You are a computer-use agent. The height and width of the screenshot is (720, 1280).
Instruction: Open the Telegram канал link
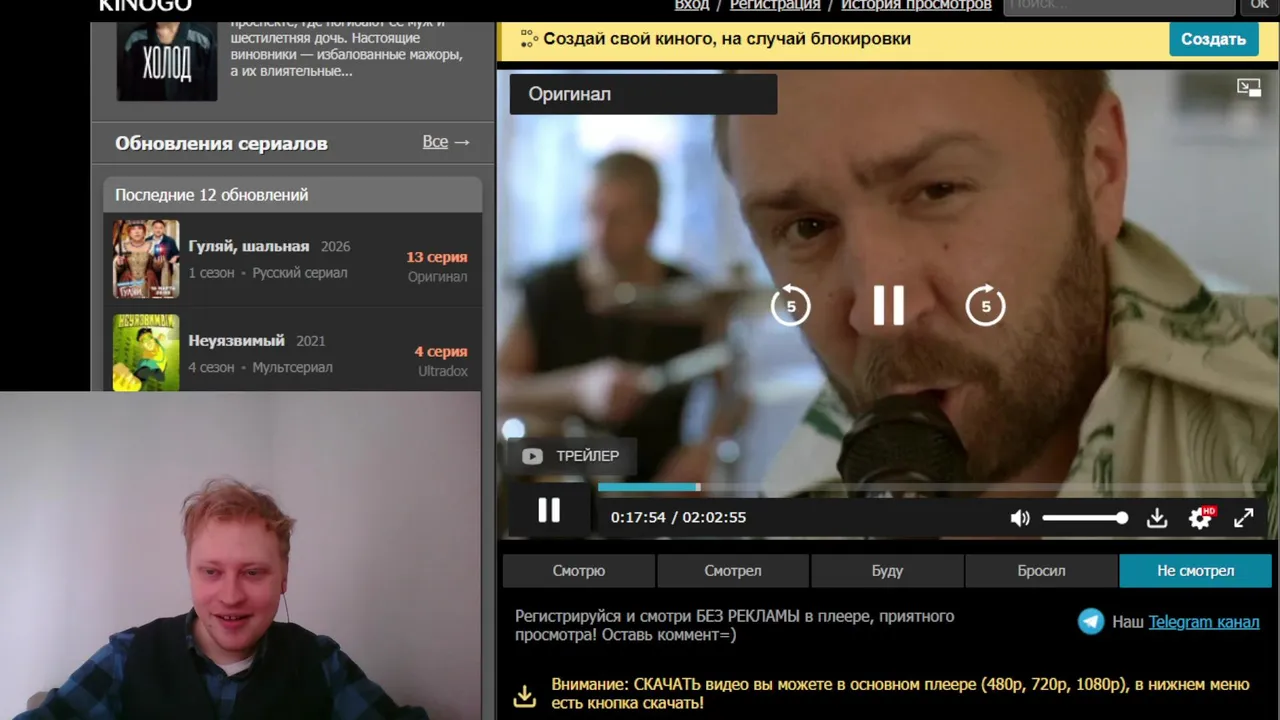[1204, 622]
